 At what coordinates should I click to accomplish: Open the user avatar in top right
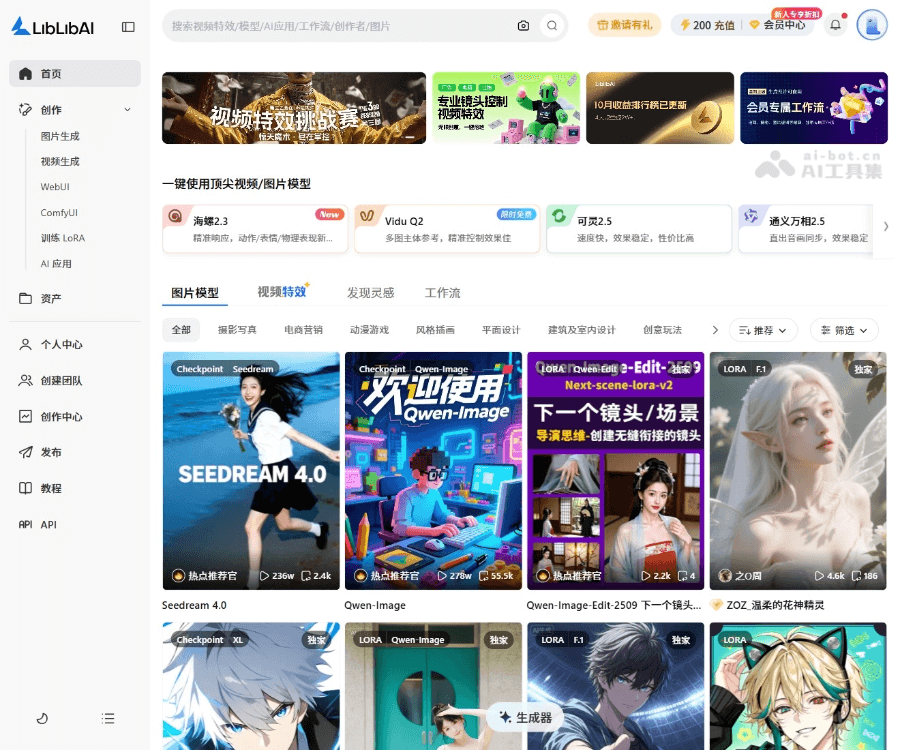(x=872, y=25)
